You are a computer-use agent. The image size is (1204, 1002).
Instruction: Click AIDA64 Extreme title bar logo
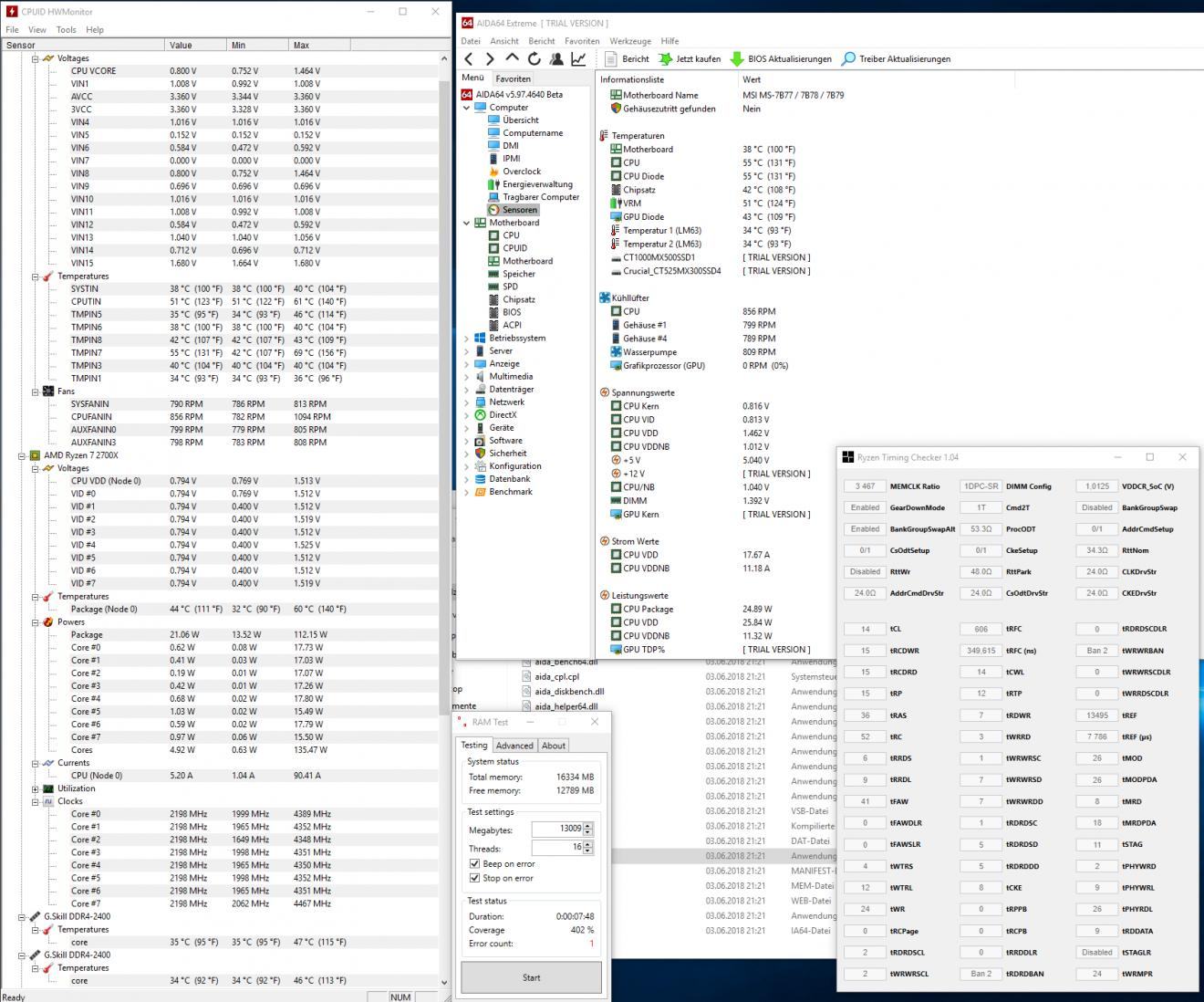tap(467, 23)
